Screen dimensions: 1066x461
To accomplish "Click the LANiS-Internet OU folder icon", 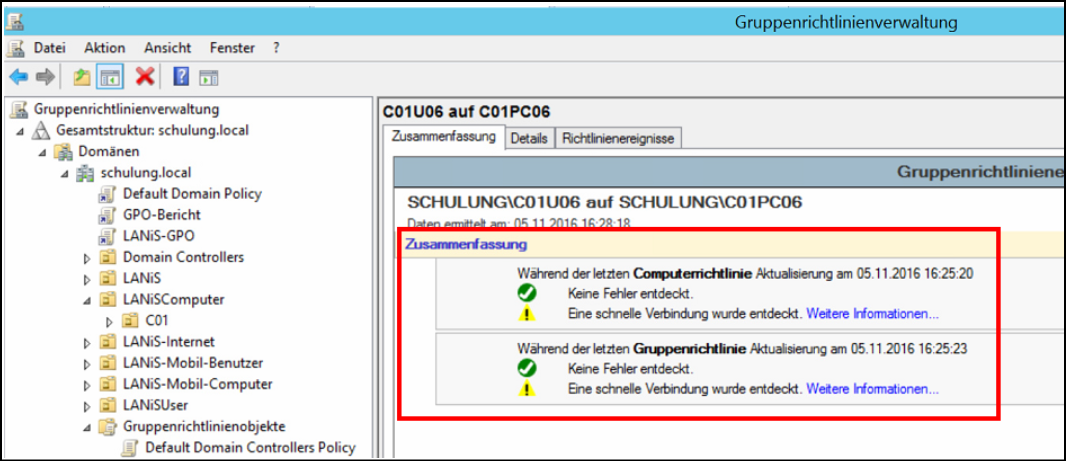I will pyautogui.click(x=107, y=342).
